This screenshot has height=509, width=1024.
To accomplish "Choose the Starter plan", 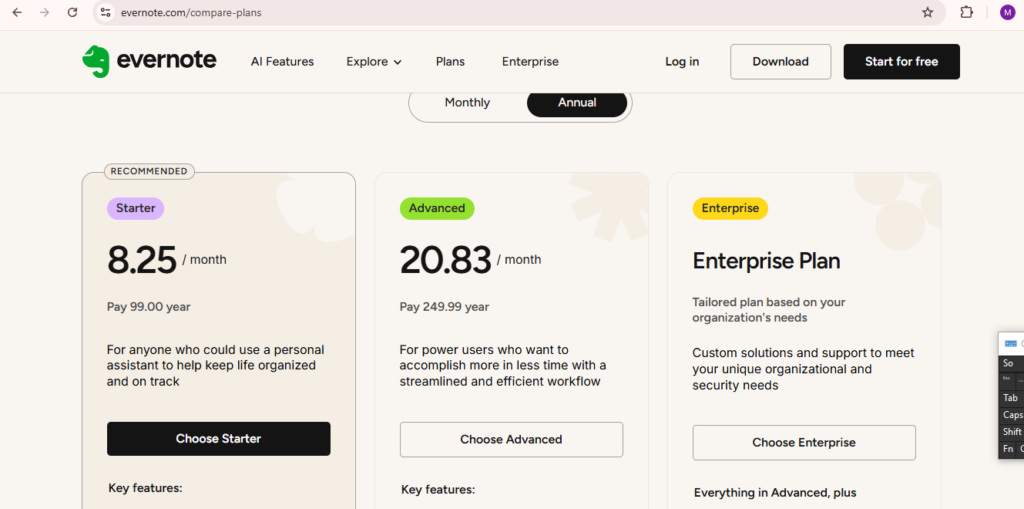I will (219, 438).
